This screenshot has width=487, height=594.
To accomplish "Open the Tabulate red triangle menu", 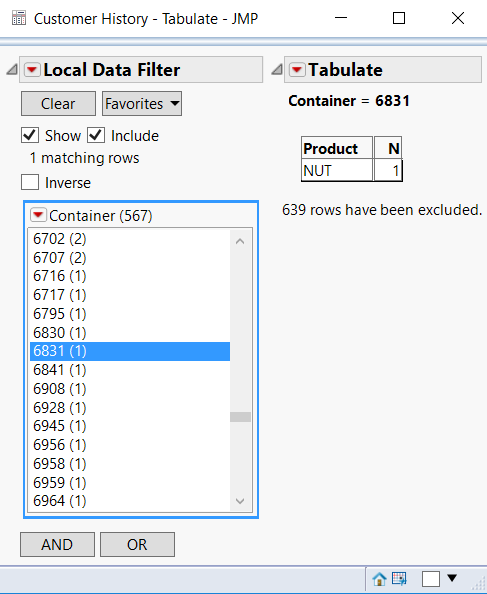I will point(297,70).
